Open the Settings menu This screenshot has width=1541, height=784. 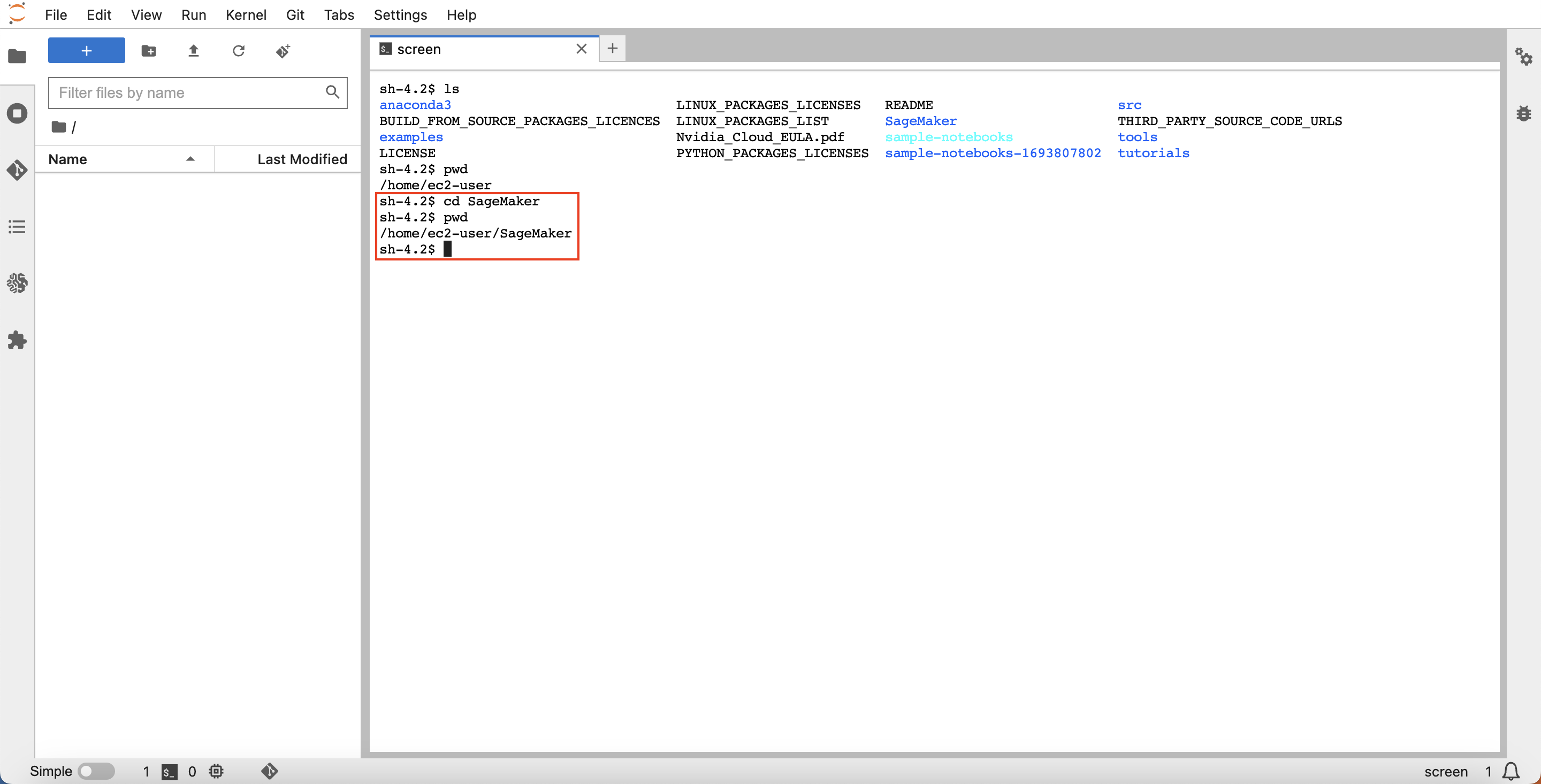point(400,14)
